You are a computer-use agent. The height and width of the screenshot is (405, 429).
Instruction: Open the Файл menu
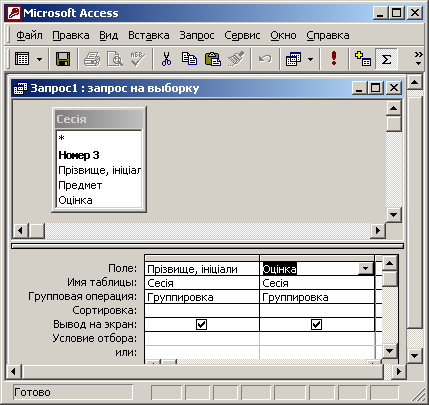point(29,35)
